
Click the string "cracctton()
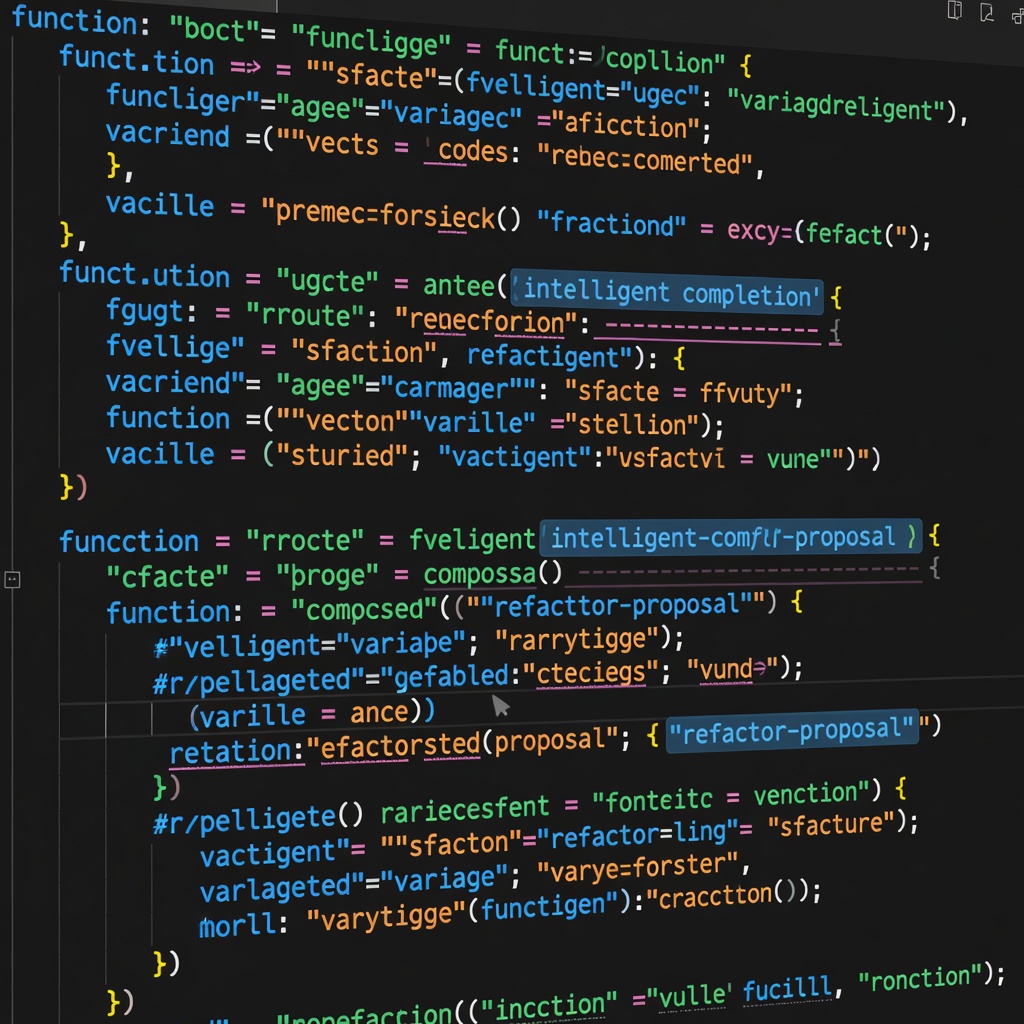[x=723, y=895]
